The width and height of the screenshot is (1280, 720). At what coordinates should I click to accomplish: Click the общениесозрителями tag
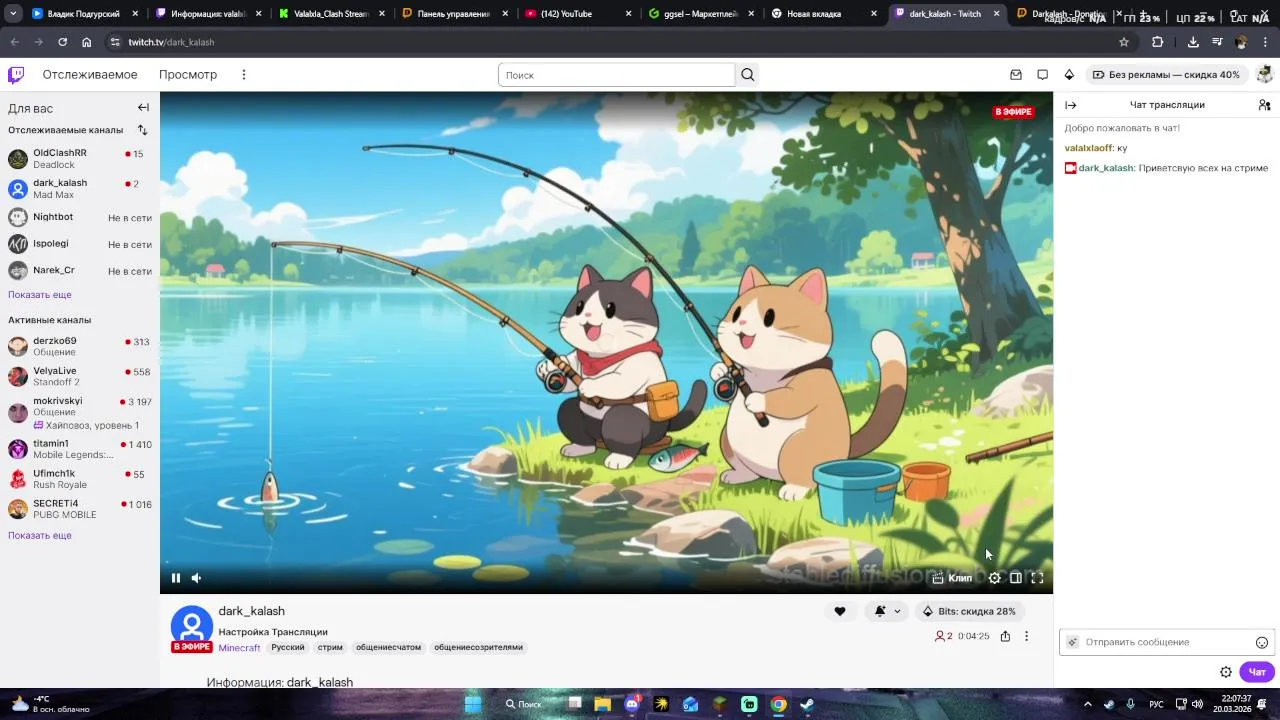click(x=478, y=647)
